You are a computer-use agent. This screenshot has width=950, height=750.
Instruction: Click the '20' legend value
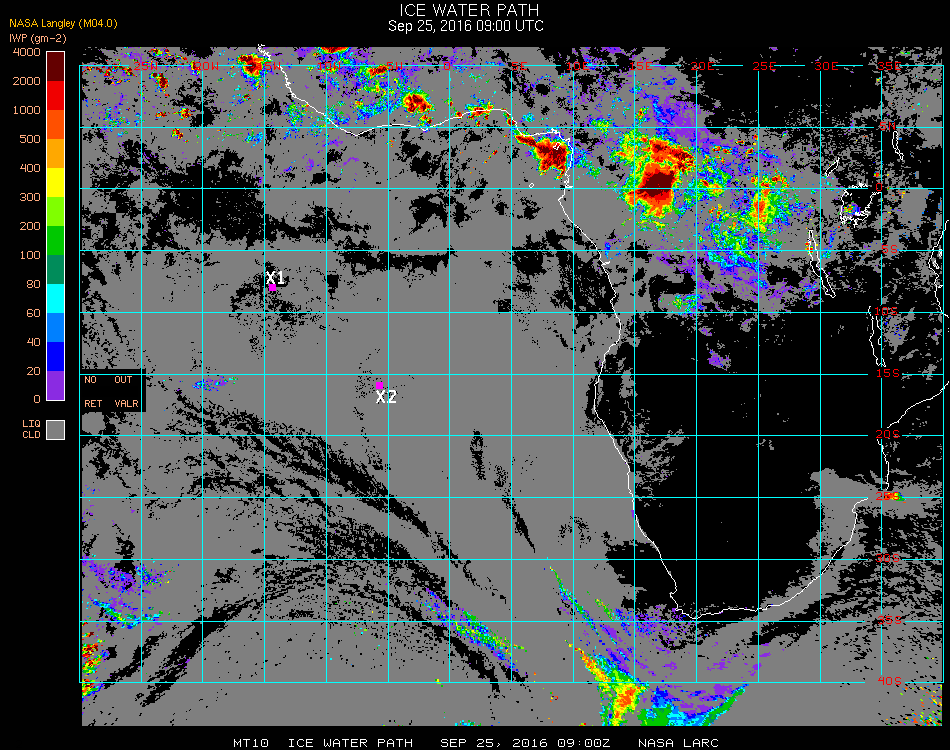pos(33,371)
